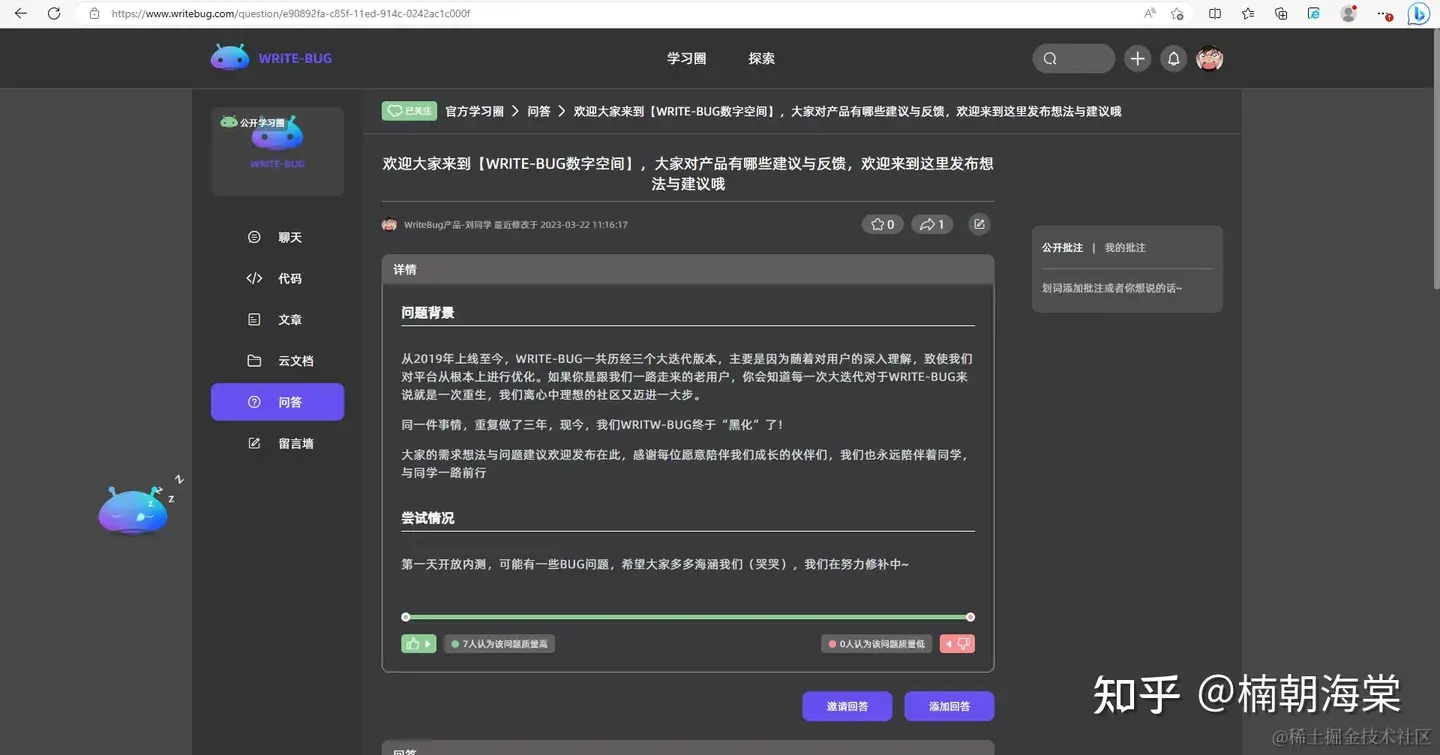The image size is (1440, 755).
Task: Reload the page with the refresh icon
Action: pyautogui.click(x=54, y=14)
